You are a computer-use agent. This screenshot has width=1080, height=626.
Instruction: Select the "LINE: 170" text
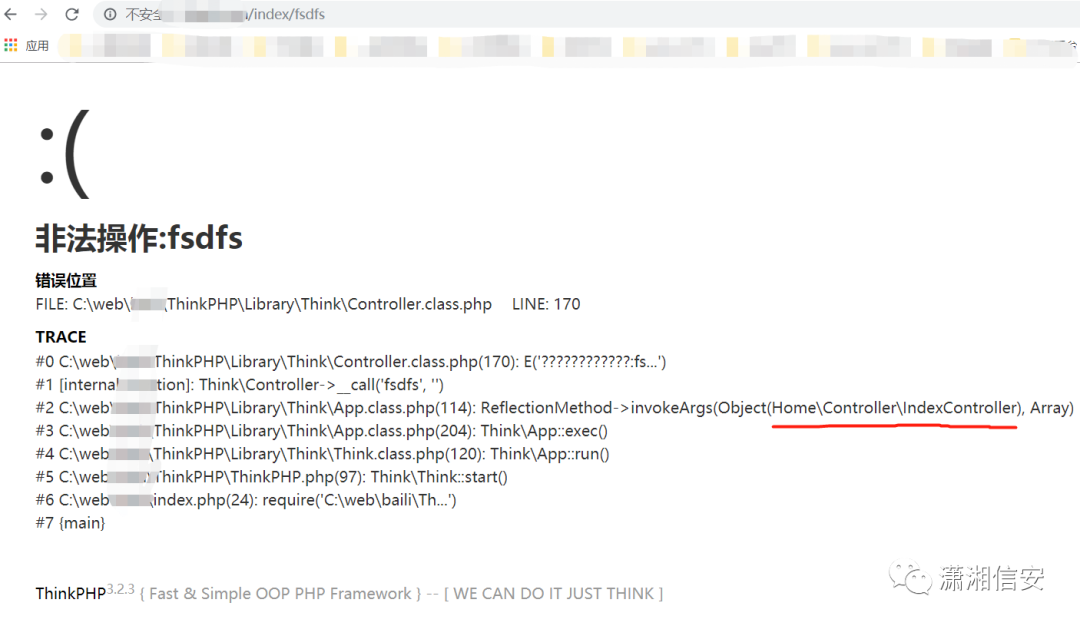click(546, 304)
